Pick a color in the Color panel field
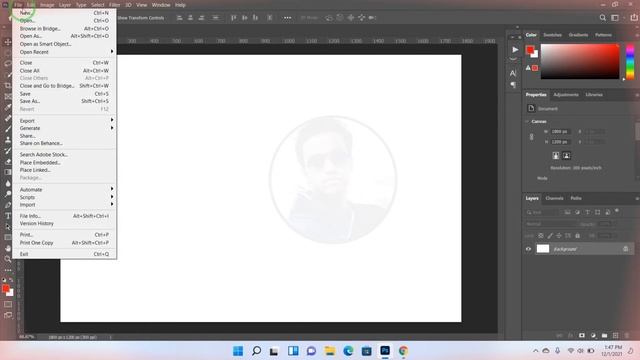640x360 pixels. click(580, 61)
